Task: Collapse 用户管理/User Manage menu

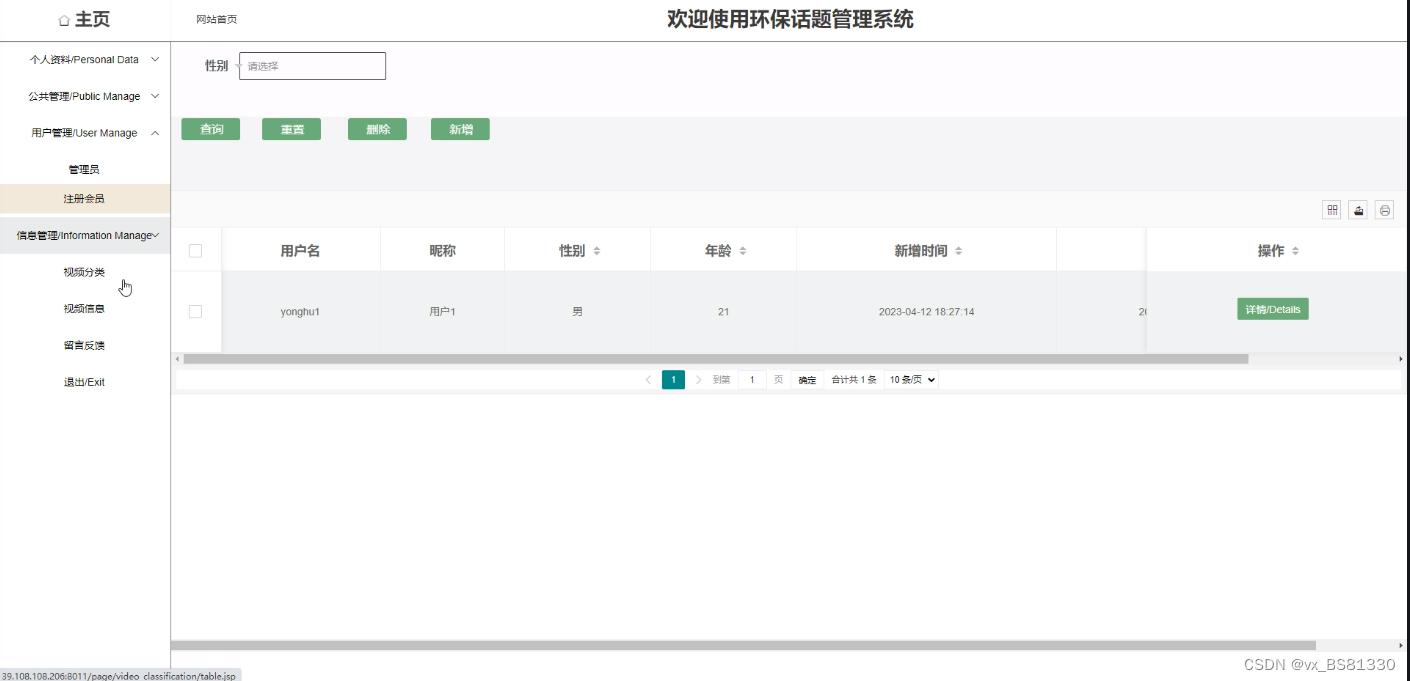Action: 85,133
